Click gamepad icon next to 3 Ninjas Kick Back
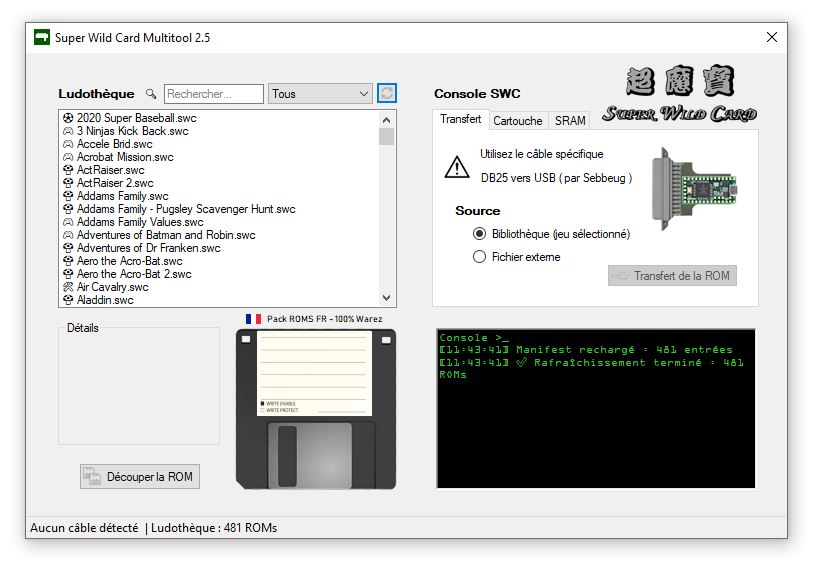Screen dimensions: 823x572 (68, 131)
